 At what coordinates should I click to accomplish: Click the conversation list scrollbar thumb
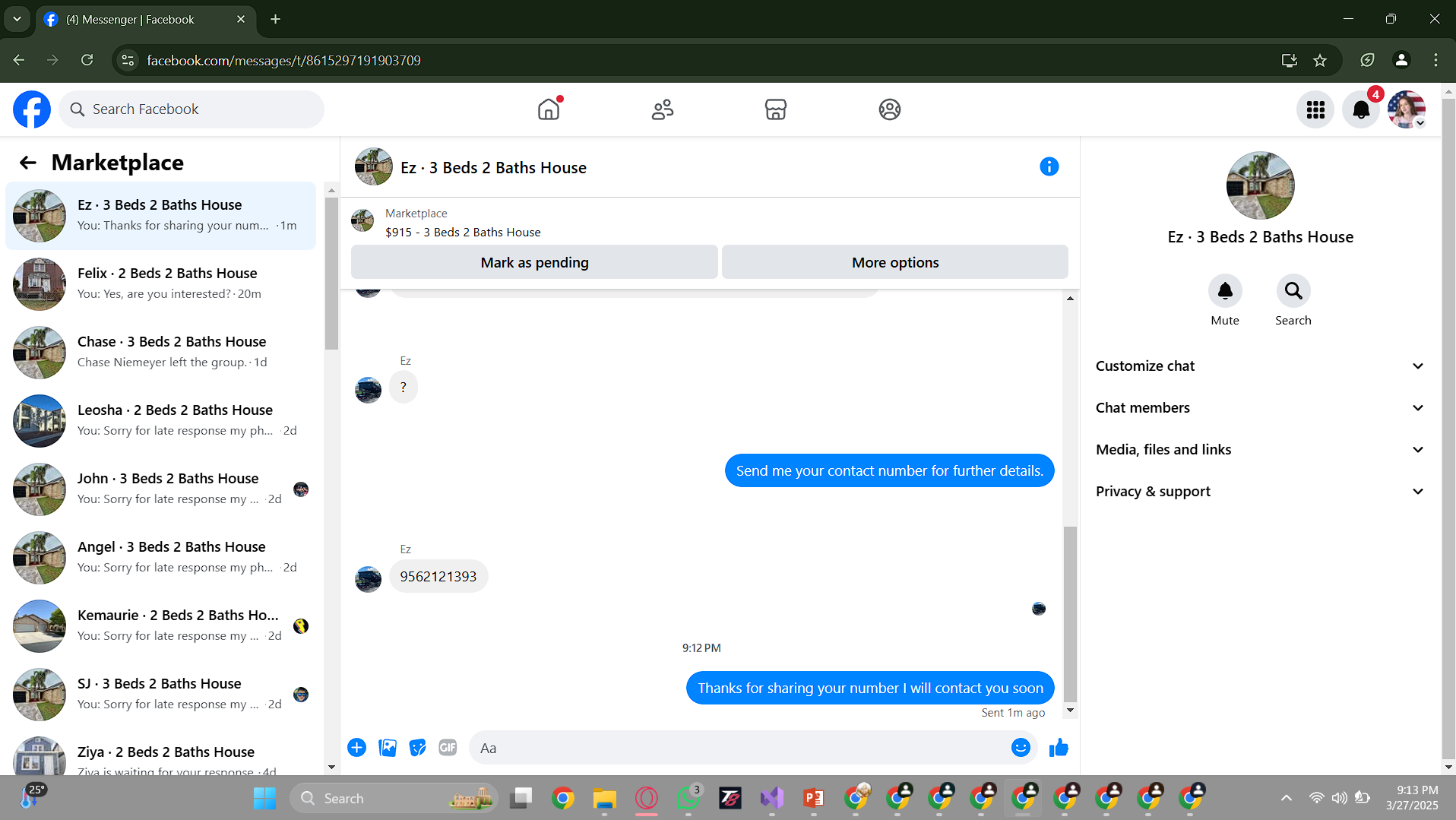[x=331, y=273]
